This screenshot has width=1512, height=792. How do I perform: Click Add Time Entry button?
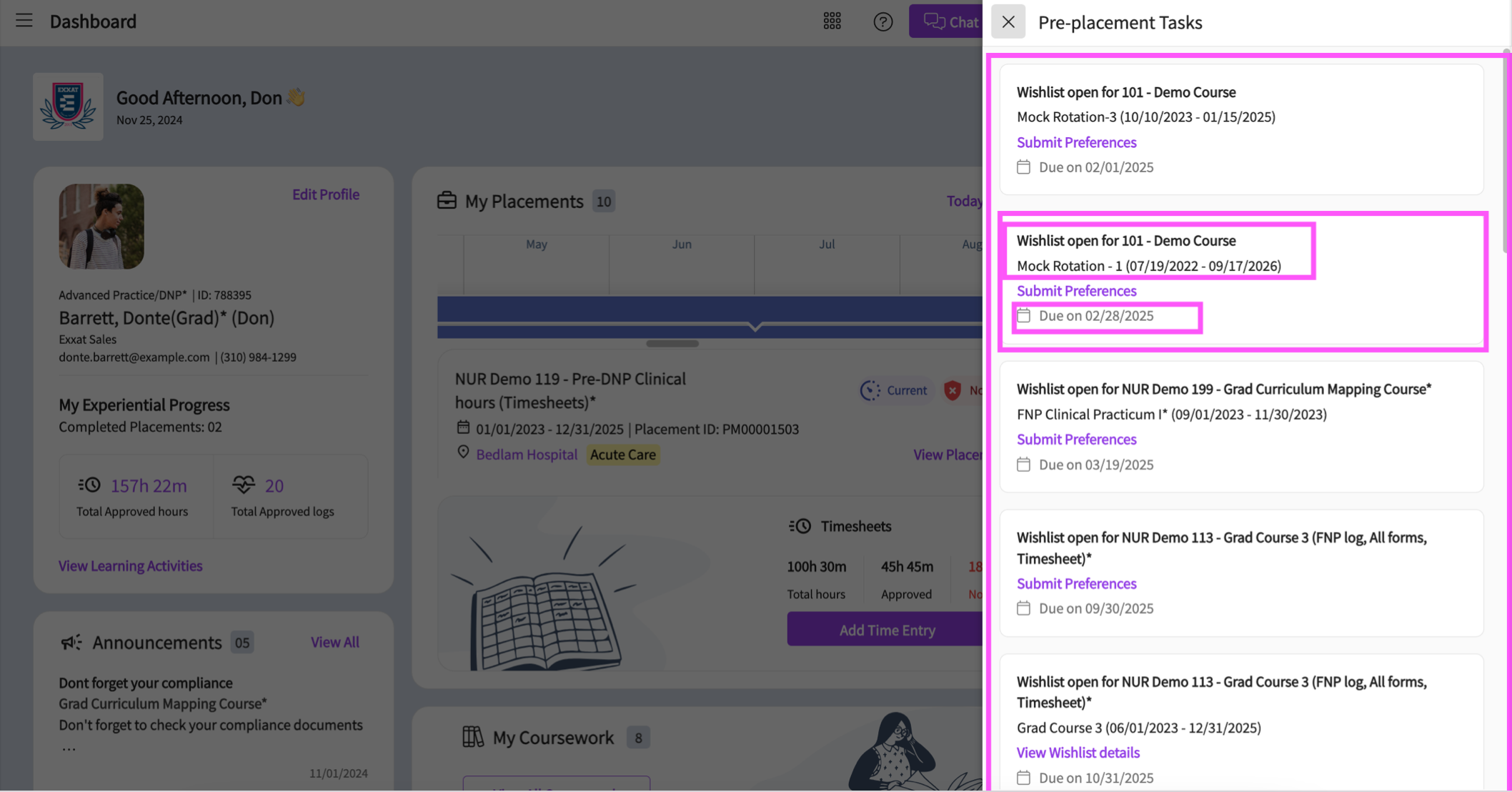[886, 630]
